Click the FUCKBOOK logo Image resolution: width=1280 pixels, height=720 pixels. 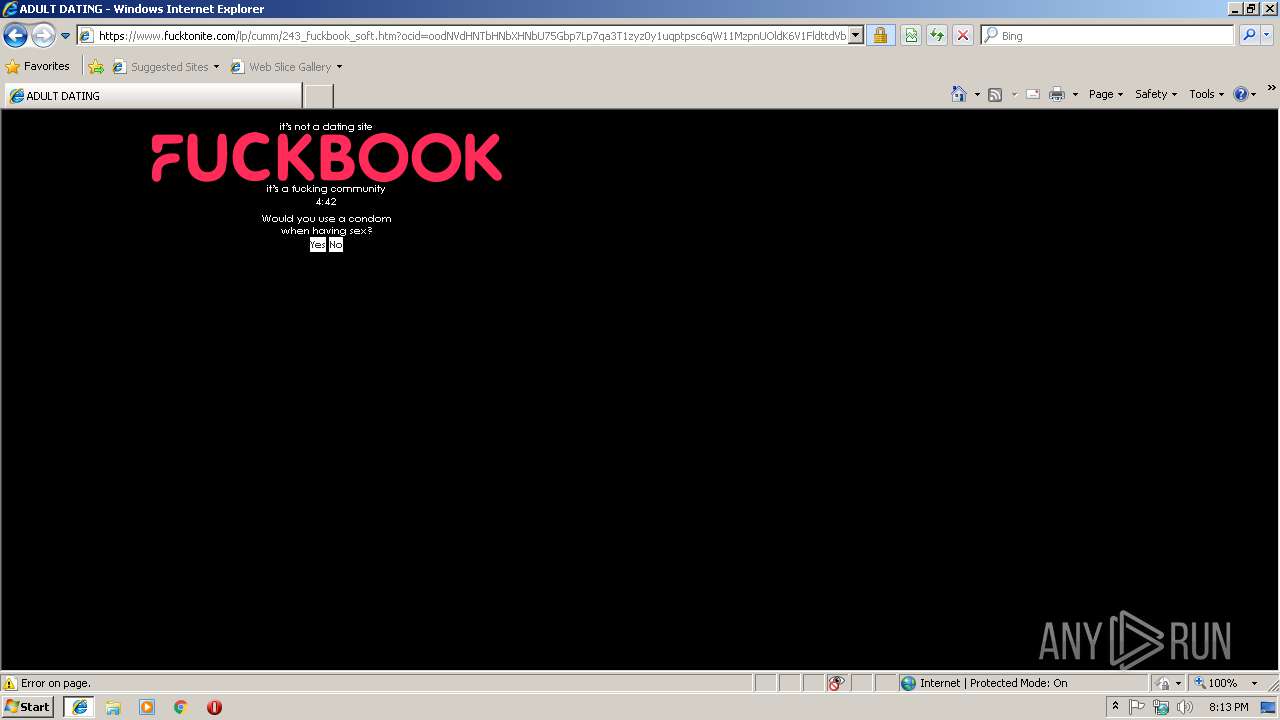point(326,158)
